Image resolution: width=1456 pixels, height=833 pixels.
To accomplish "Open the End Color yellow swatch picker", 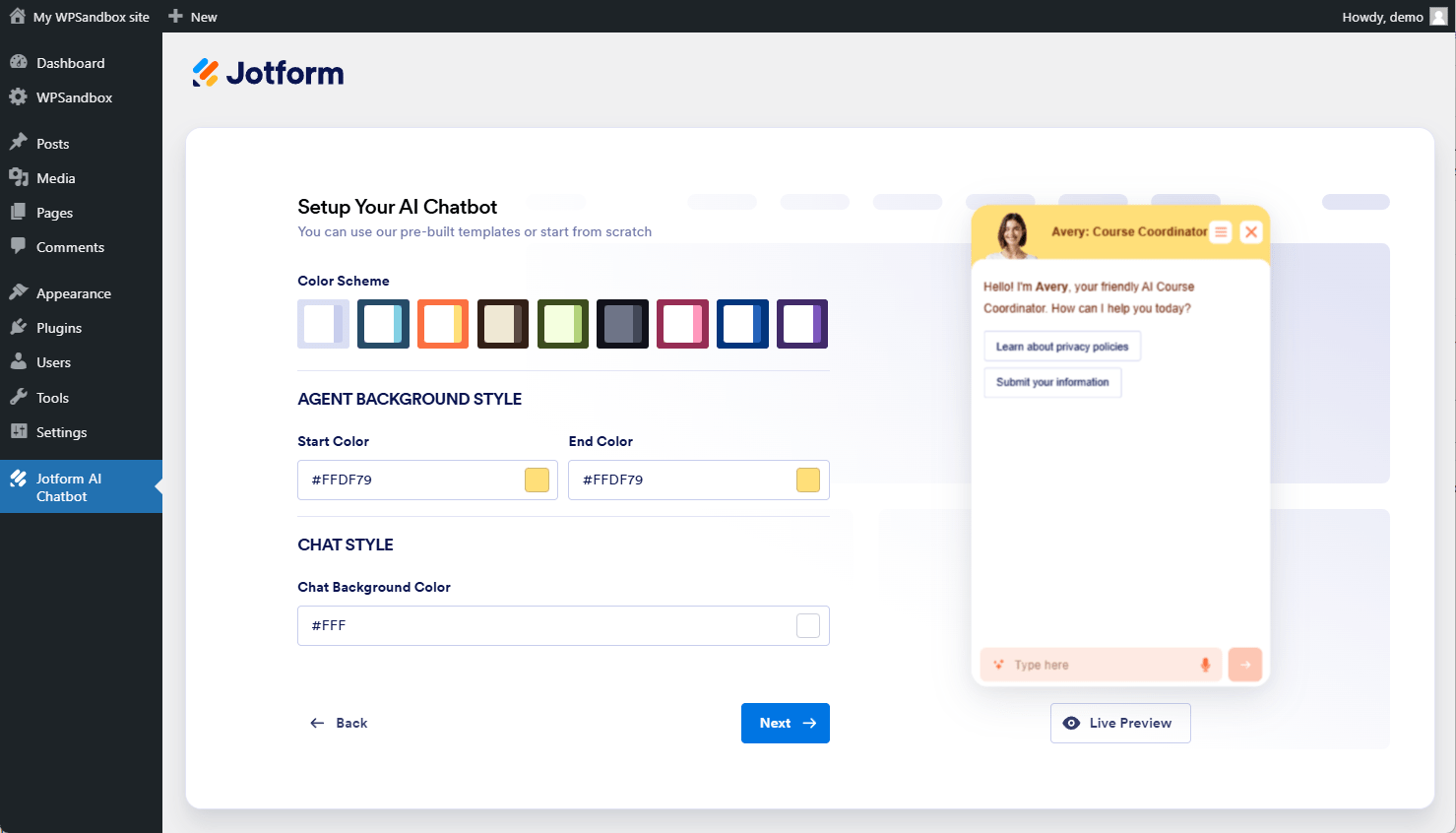I will coord(808,480).
